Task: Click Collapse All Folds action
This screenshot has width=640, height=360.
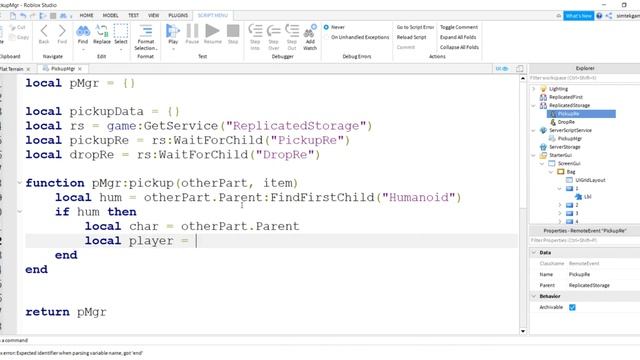Action: (459, 47)
